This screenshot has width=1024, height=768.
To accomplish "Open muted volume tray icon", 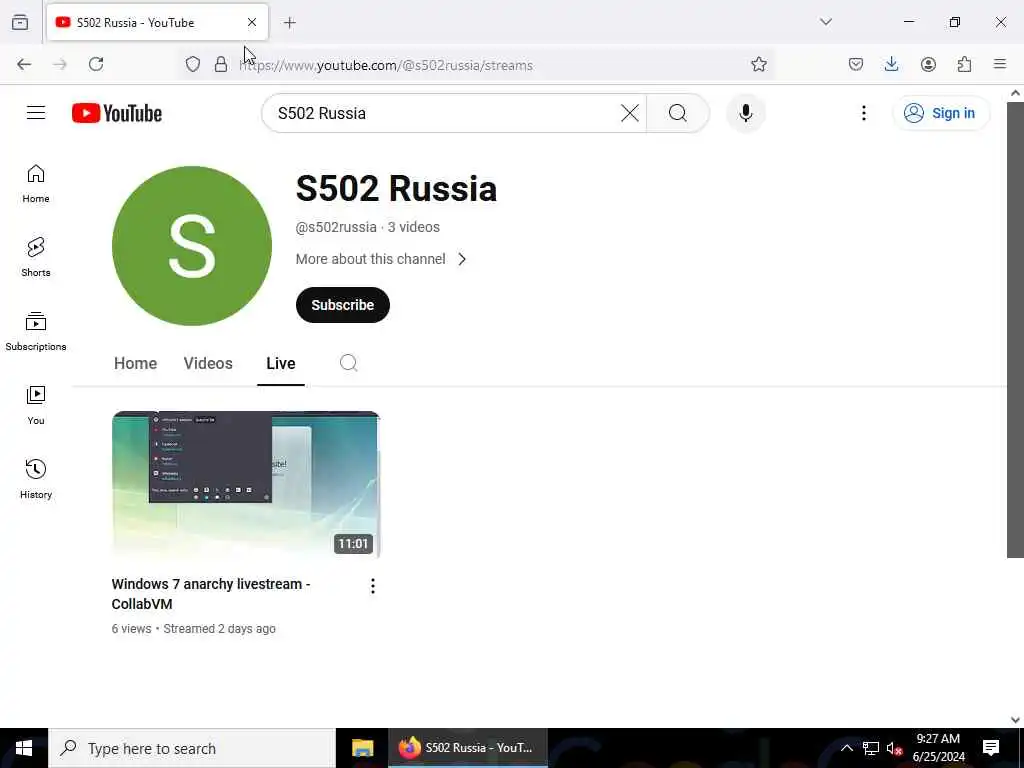I will point(894,748).
